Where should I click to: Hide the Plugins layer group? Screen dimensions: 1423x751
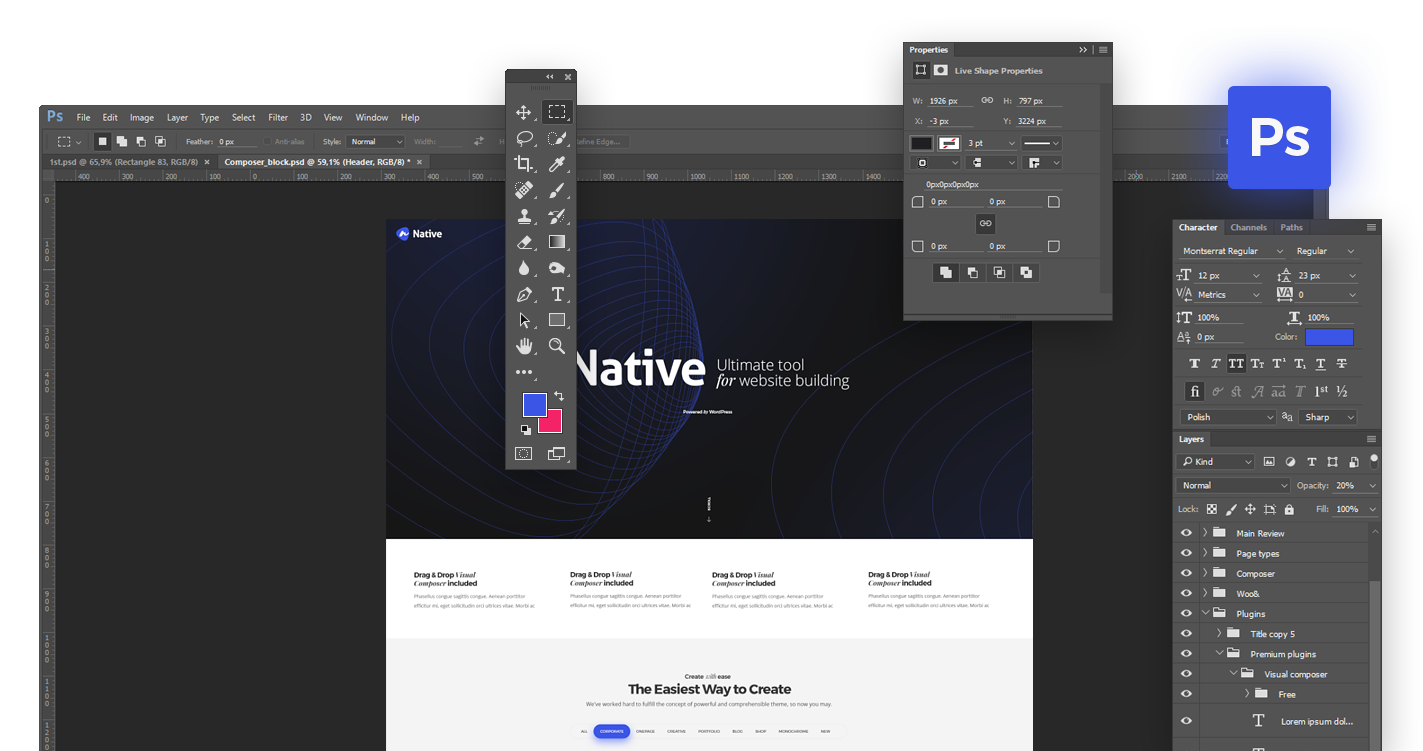coord(1186,613)
